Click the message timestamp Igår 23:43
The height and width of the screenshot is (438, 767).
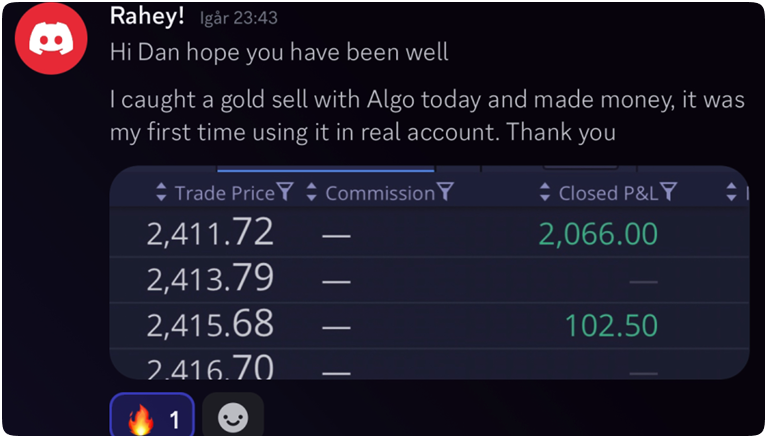coord(239,18)
